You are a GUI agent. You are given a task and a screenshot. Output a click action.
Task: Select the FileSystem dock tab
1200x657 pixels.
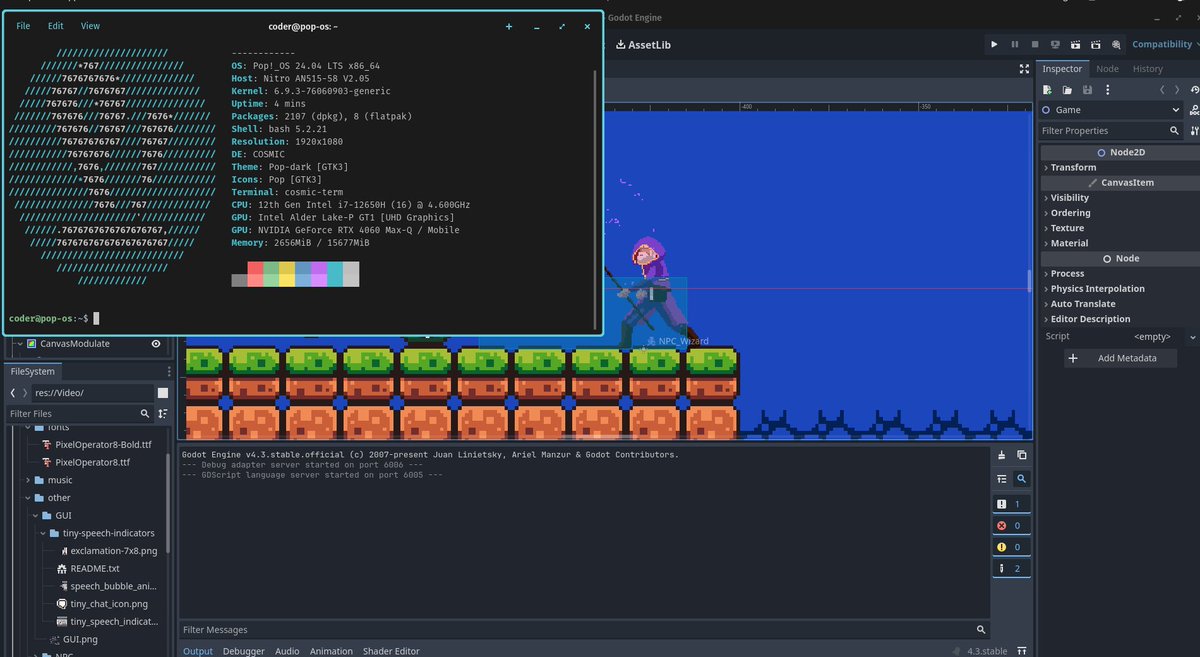33,371
